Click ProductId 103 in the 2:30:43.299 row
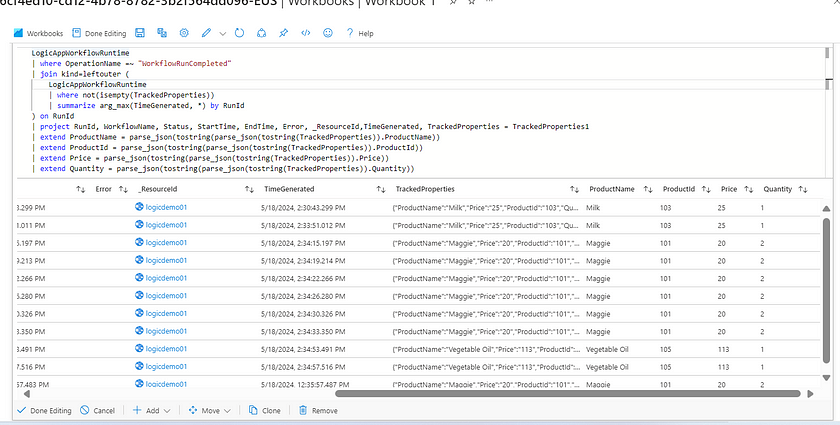 pyautogui.click(x=665, y=208)
